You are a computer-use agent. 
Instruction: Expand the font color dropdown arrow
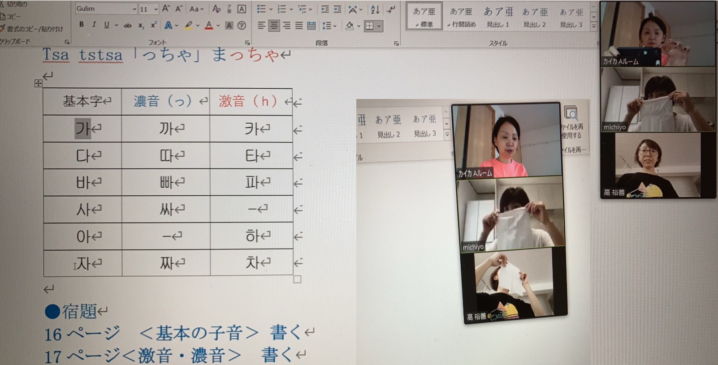218,25
